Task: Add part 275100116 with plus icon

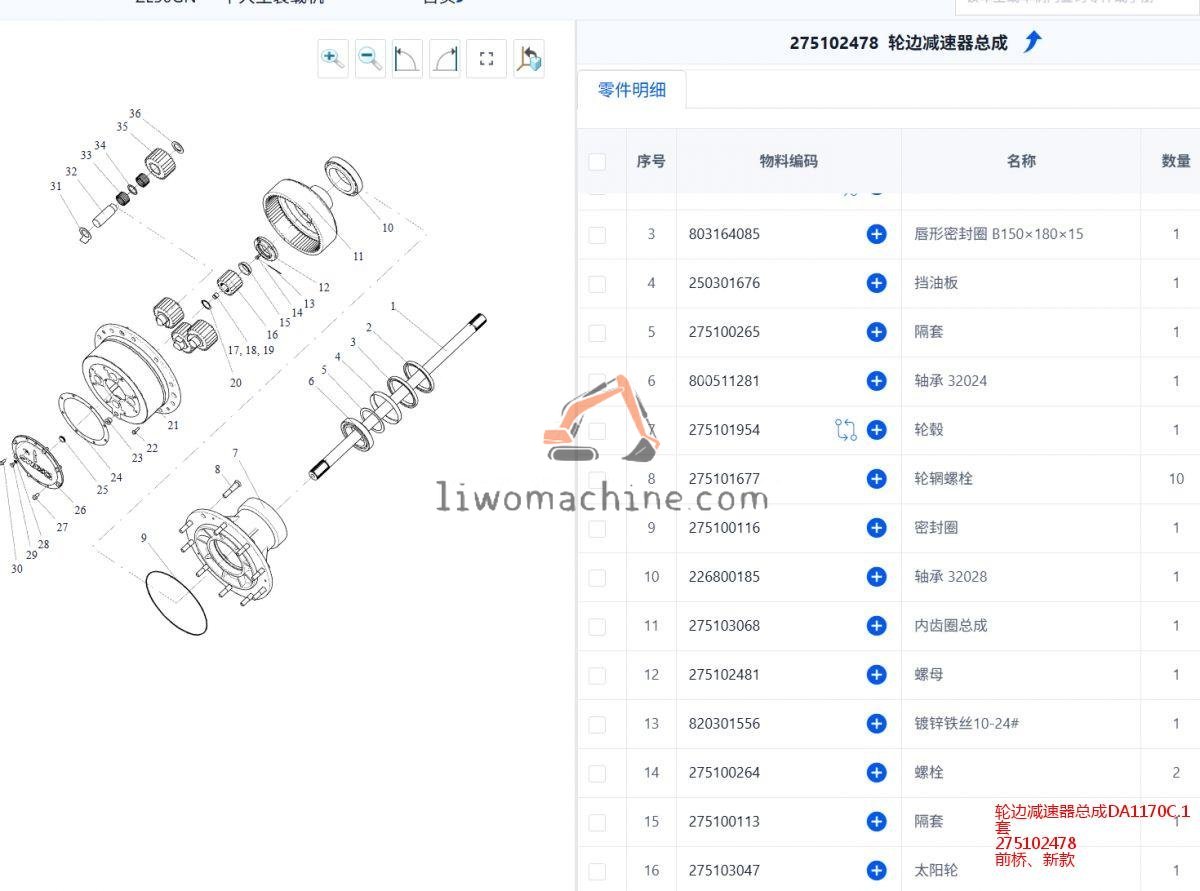Action: tap(877, 527)
